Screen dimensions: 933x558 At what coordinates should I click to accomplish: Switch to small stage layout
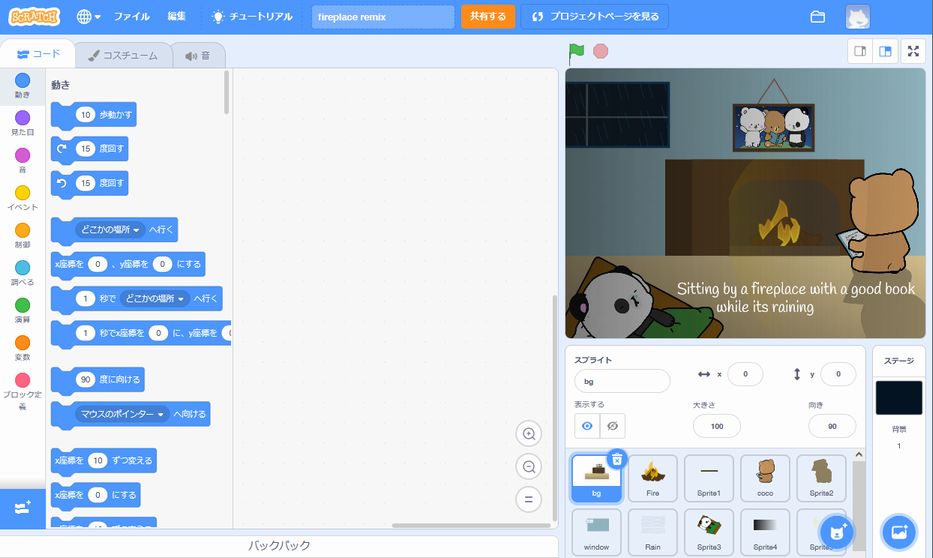click(x=860, y=51)
